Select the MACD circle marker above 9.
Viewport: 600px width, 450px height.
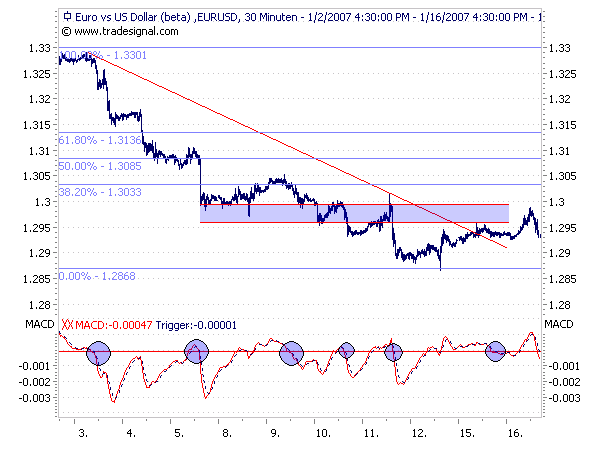tap(292, 352)
